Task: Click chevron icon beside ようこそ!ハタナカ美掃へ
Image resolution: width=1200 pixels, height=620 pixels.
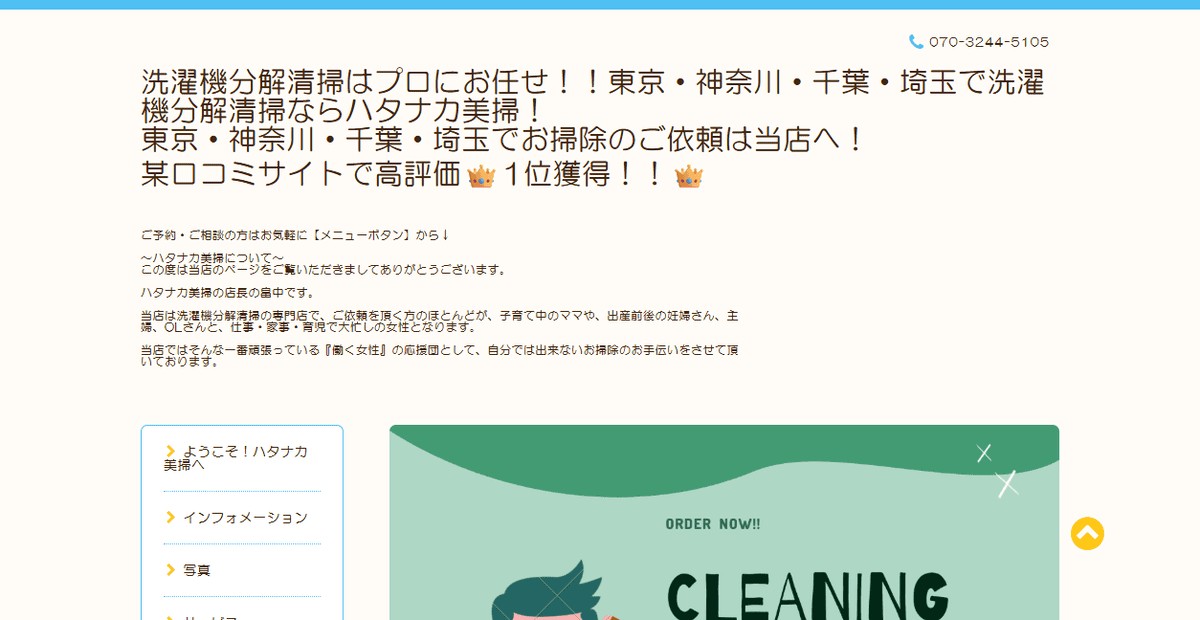Action: [x=171, y=451]
